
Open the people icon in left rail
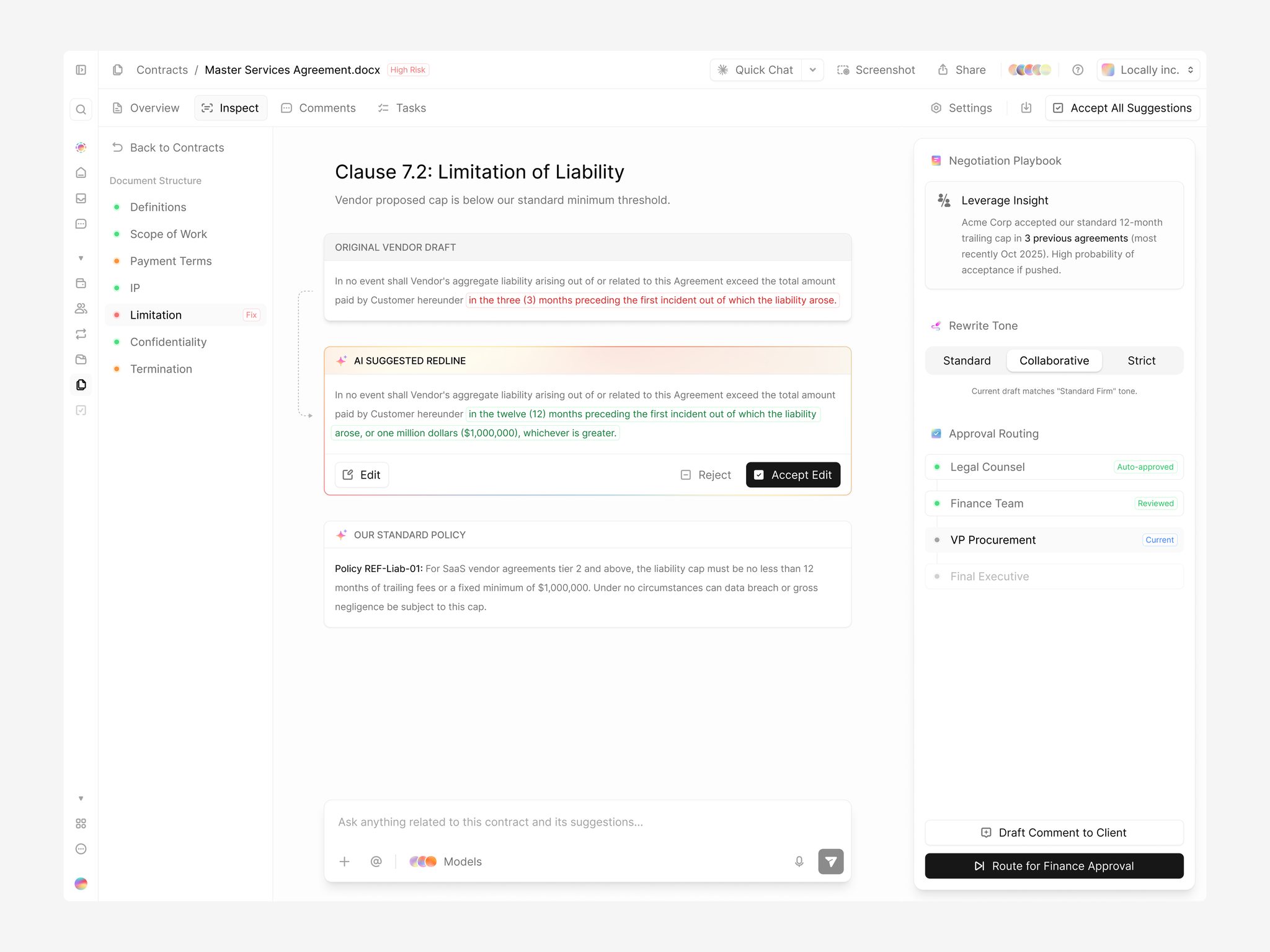(x=81, y=309)
